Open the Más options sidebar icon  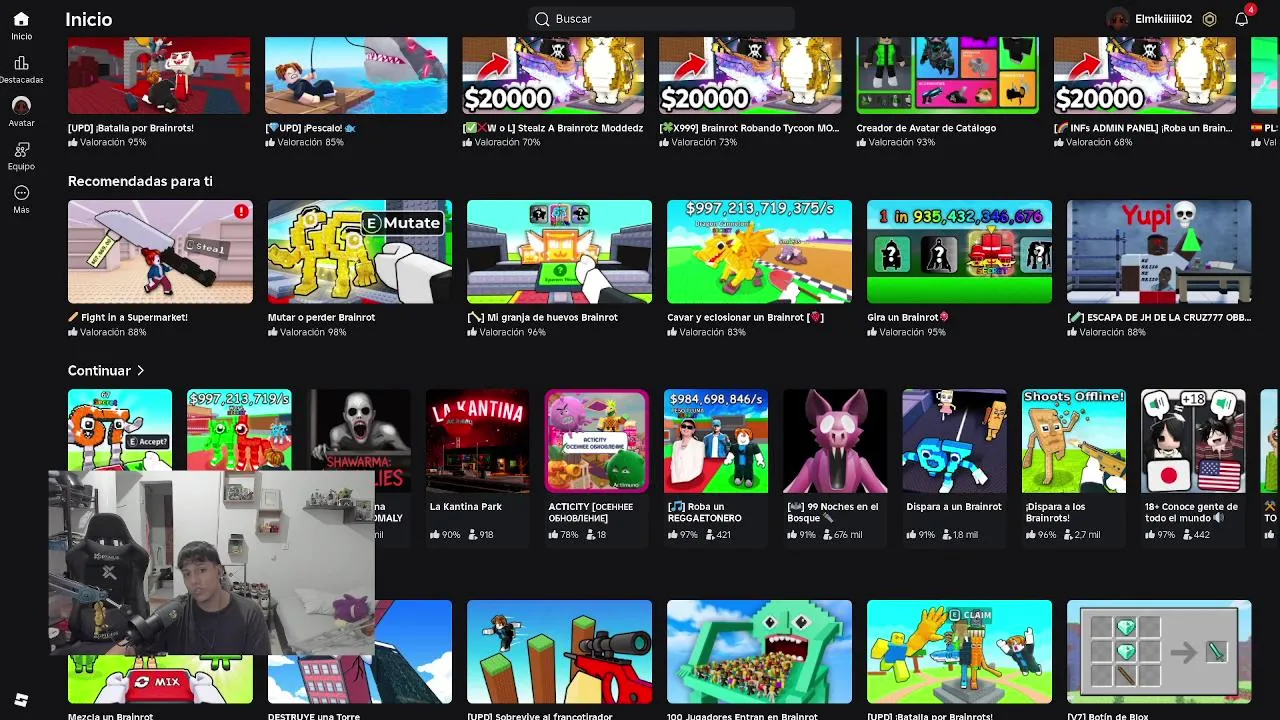pos(21,193)
